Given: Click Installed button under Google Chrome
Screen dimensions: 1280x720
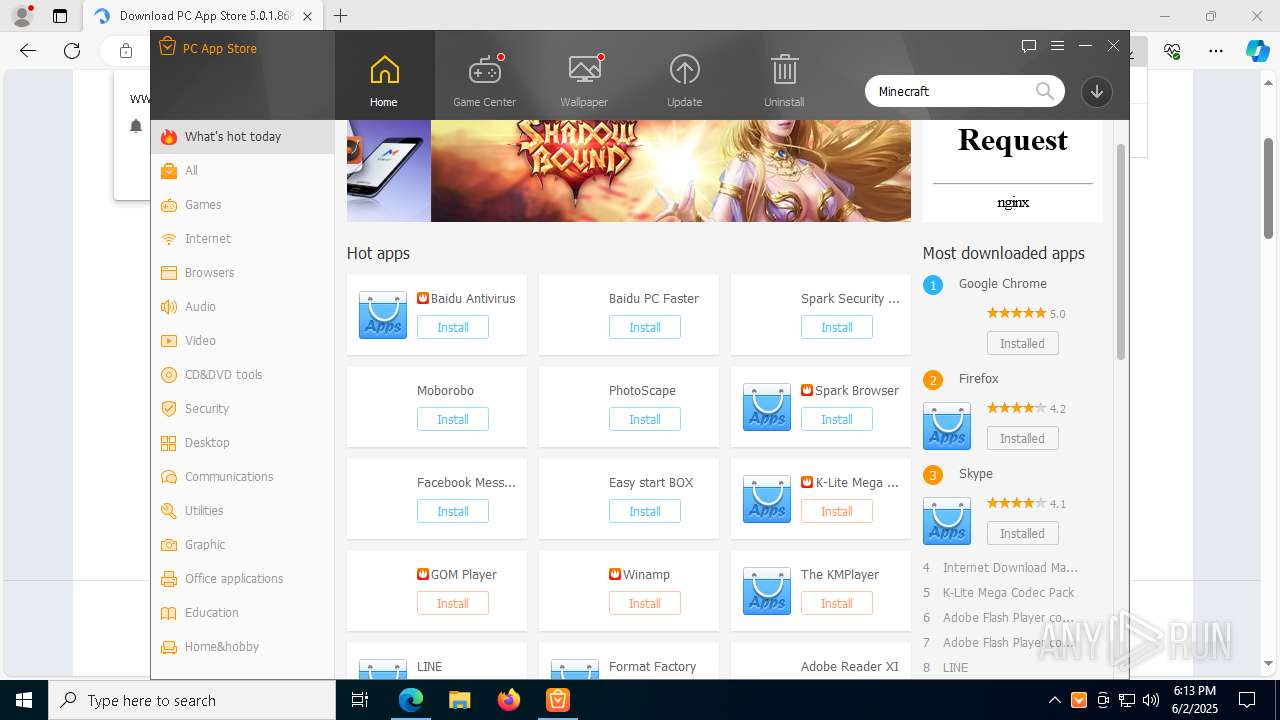Looking at the screenshot, I should point(1023,344).
